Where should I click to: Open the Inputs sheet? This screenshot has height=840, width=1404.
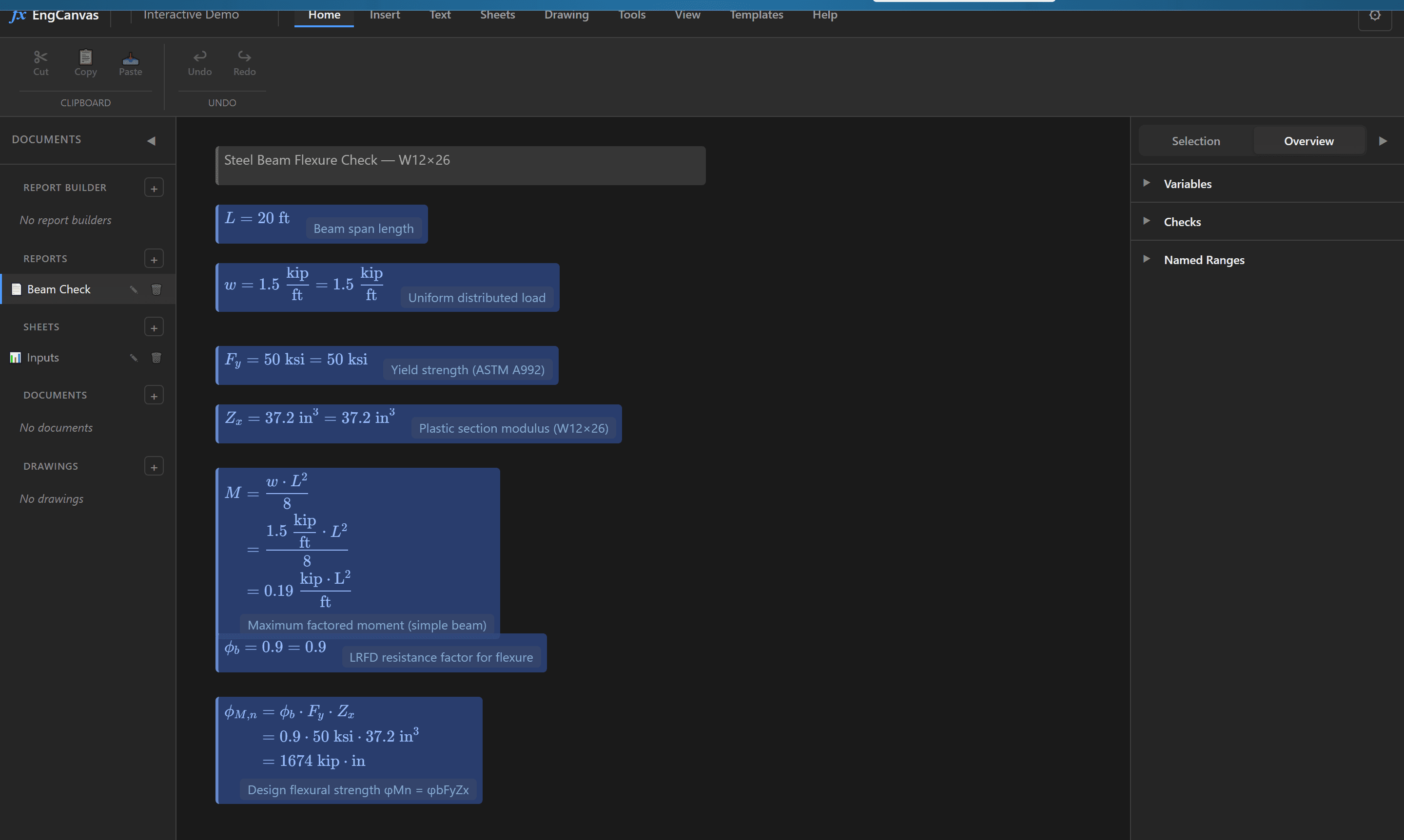[43, 358]
